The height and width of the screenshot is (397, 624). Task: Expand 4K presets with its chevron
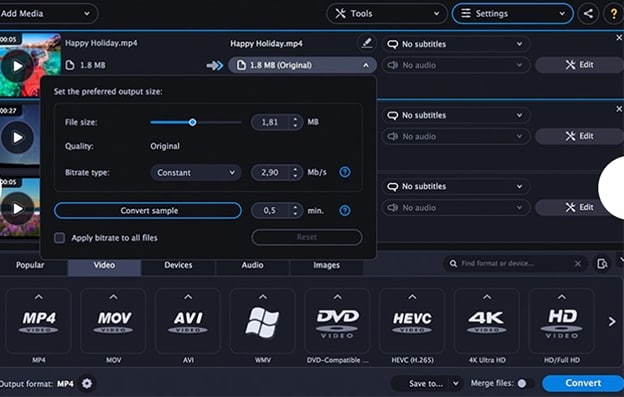click(x=487, y=297)
